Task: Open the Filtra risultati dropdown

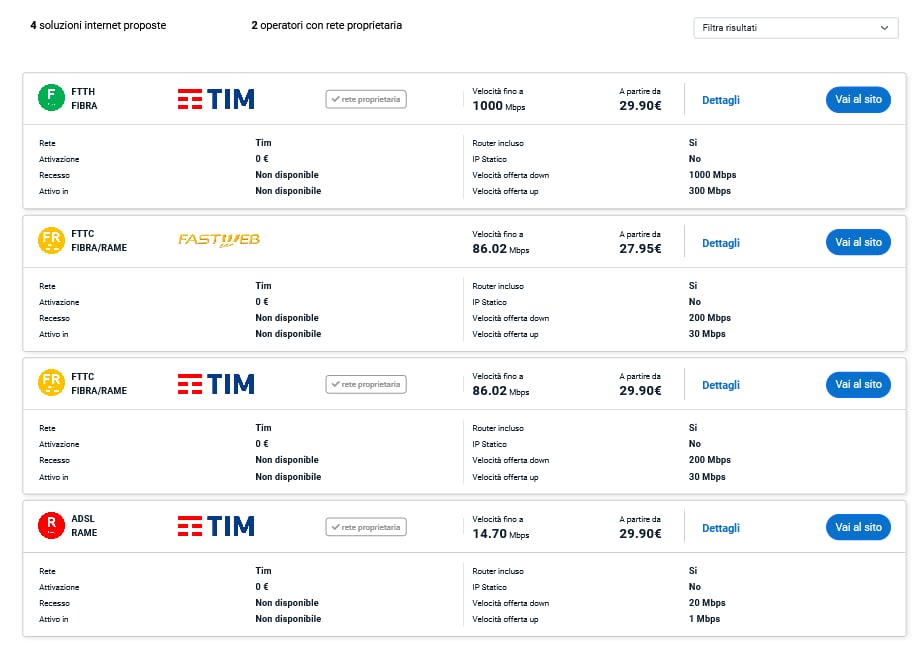Action: [795, 28]
